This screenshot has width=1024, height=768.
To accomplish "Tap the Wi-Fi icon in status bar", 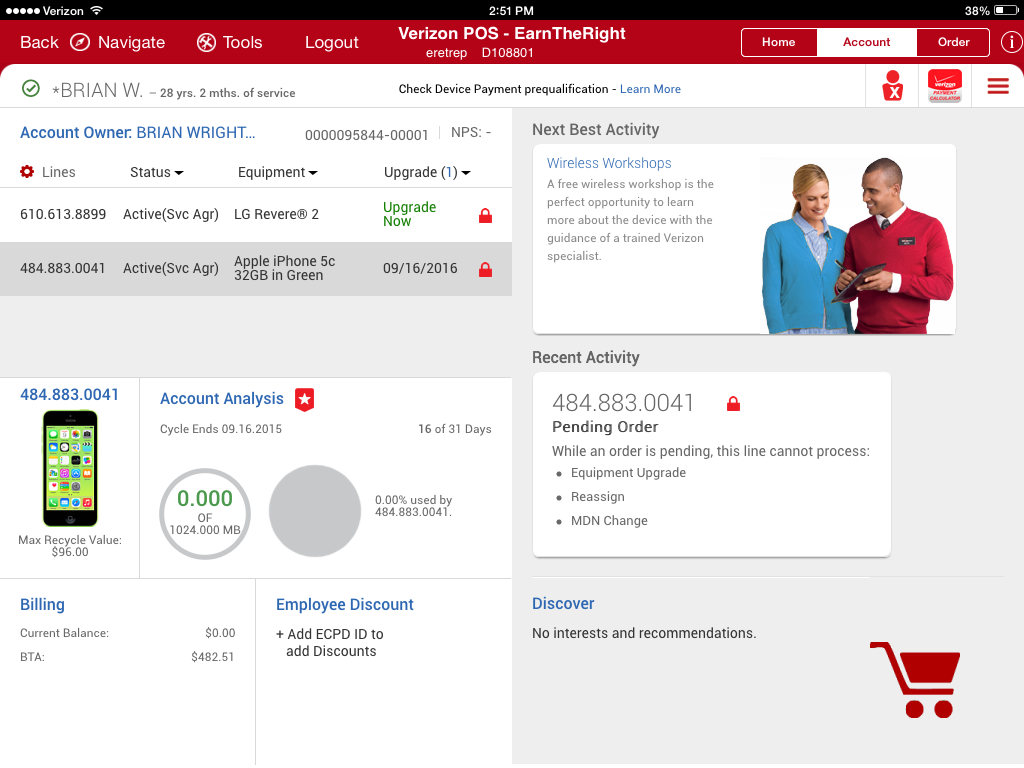I will tap(97, 10).
